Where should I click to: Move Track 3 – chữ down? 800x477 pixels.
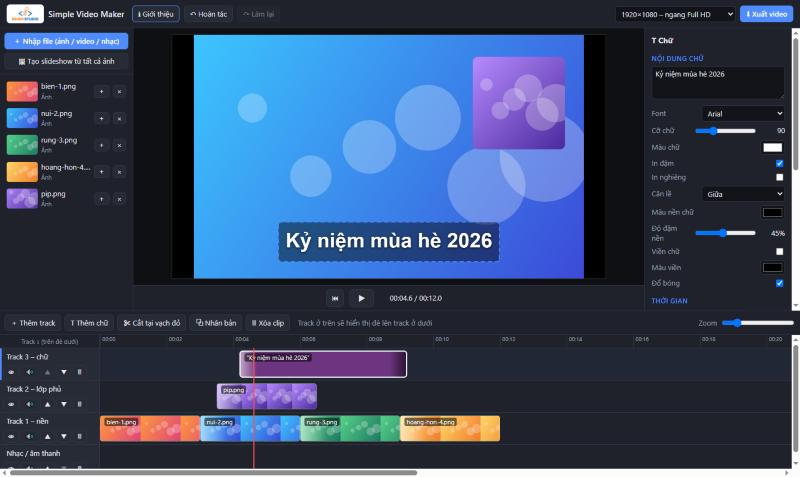coord(63,372)
